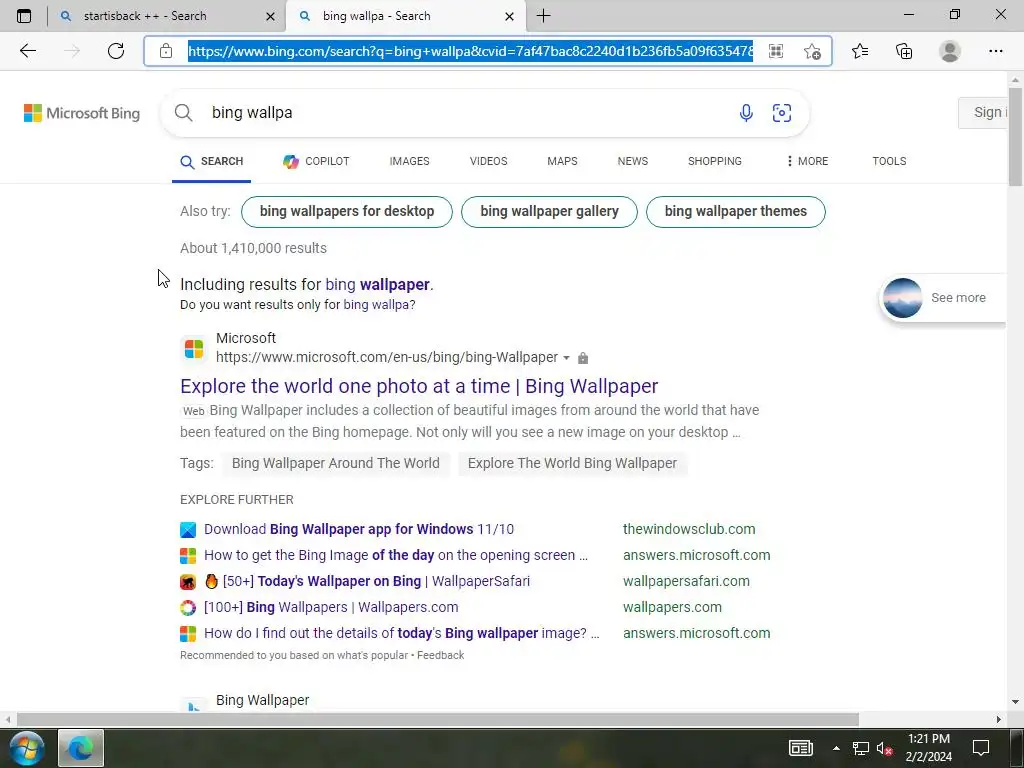The width and height of the screenshot is (1024, 768).
Task: Open How to get the Bing Image link
Action: (396, 555)
